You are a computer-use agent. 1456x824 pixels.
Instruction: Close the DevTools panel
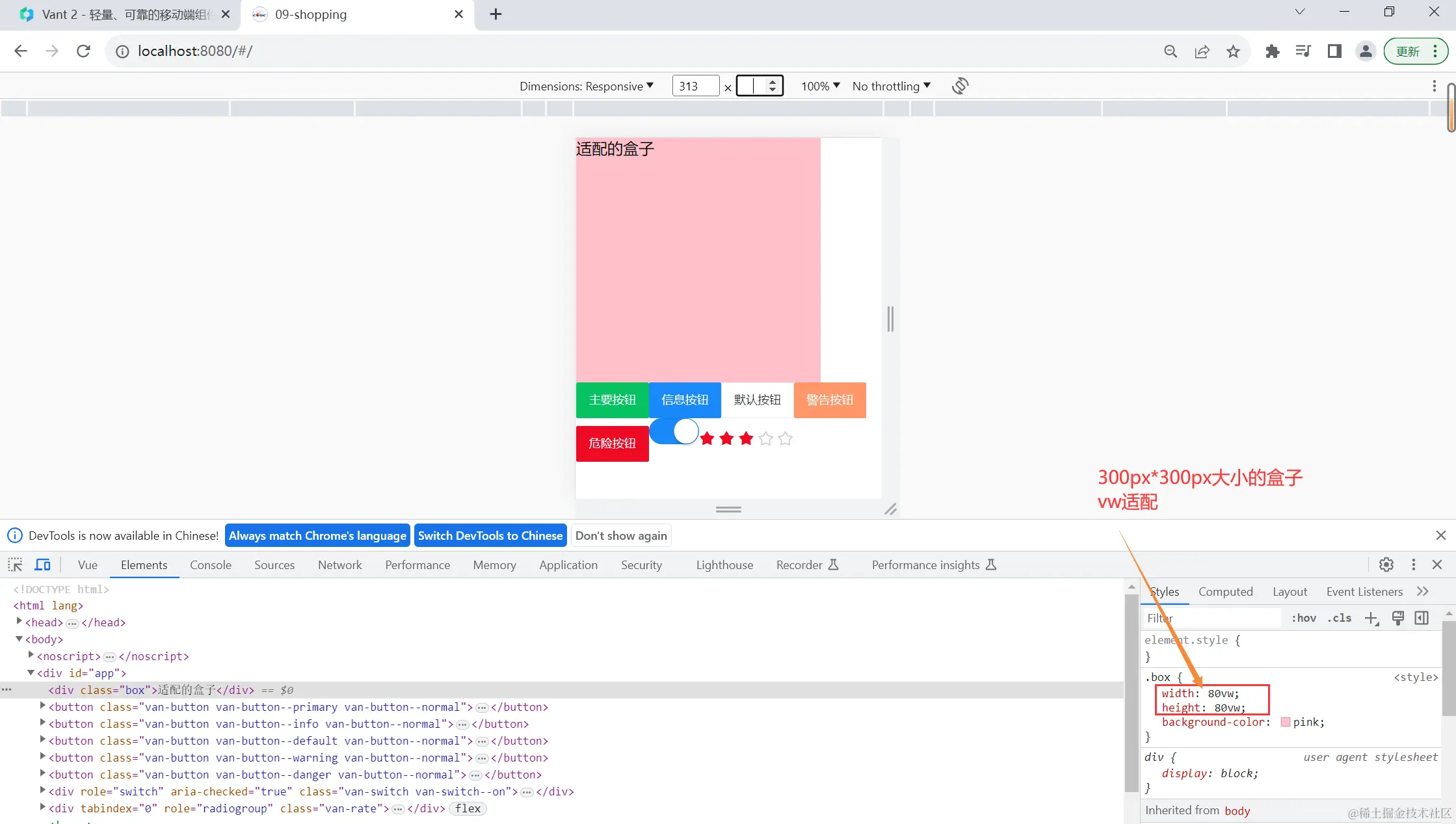pyautogui.click(x=1437, y=565)
